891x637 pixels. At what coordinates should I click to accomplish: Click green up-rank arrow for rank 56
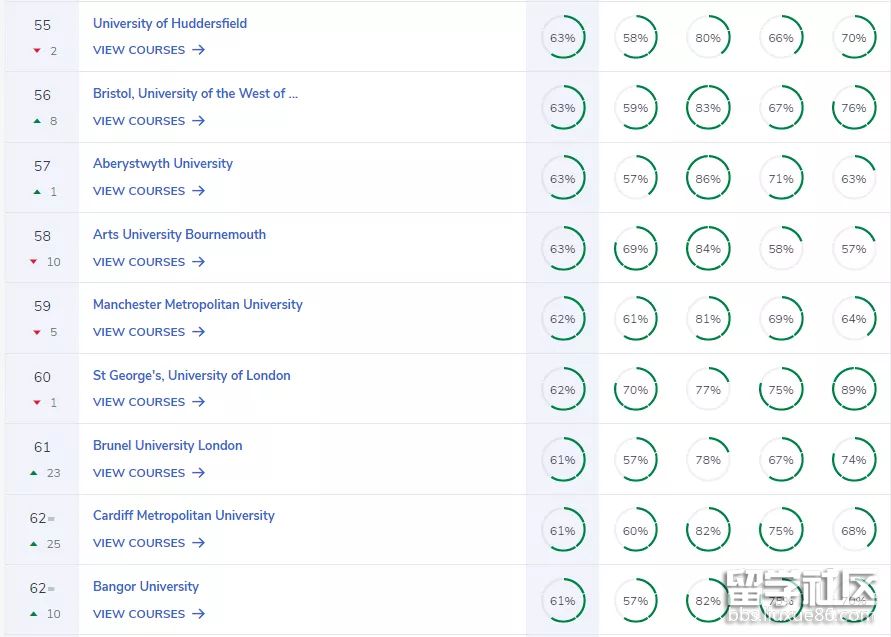pyautogui.click(x=37, y=121)
